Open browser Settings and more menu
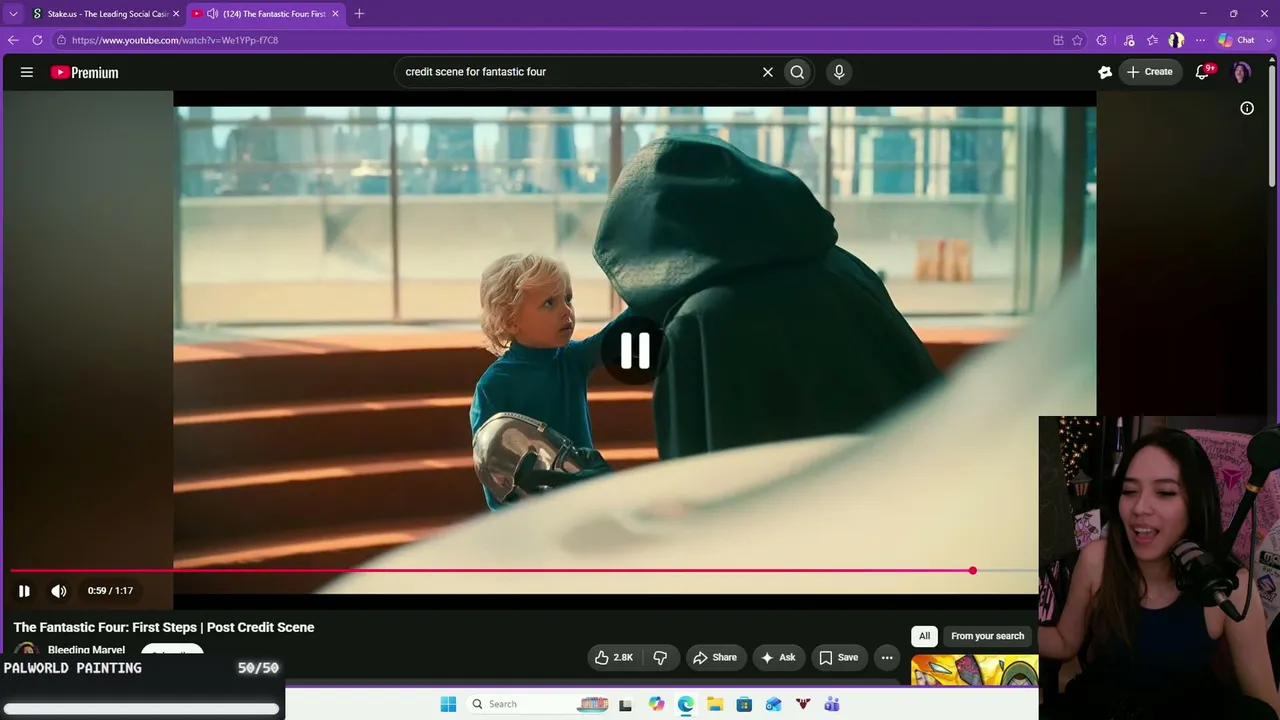1280x720 pixels. point(1200,40)
